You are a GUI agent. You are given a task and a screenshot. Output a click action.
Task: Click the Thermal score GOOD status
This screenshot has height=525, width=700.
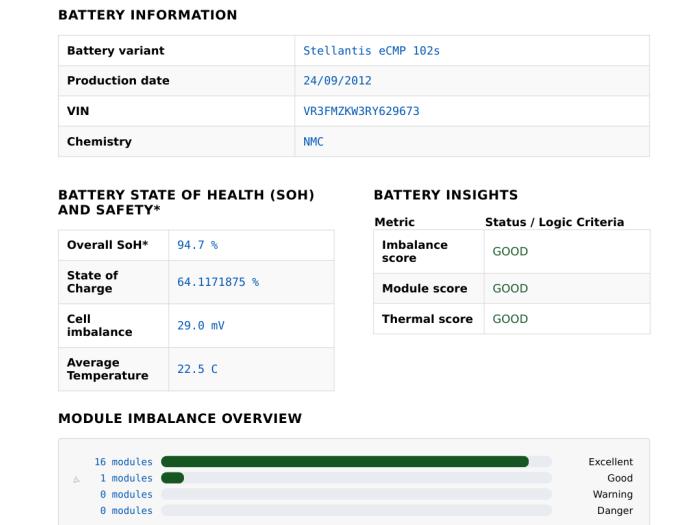tap(510, 319)
